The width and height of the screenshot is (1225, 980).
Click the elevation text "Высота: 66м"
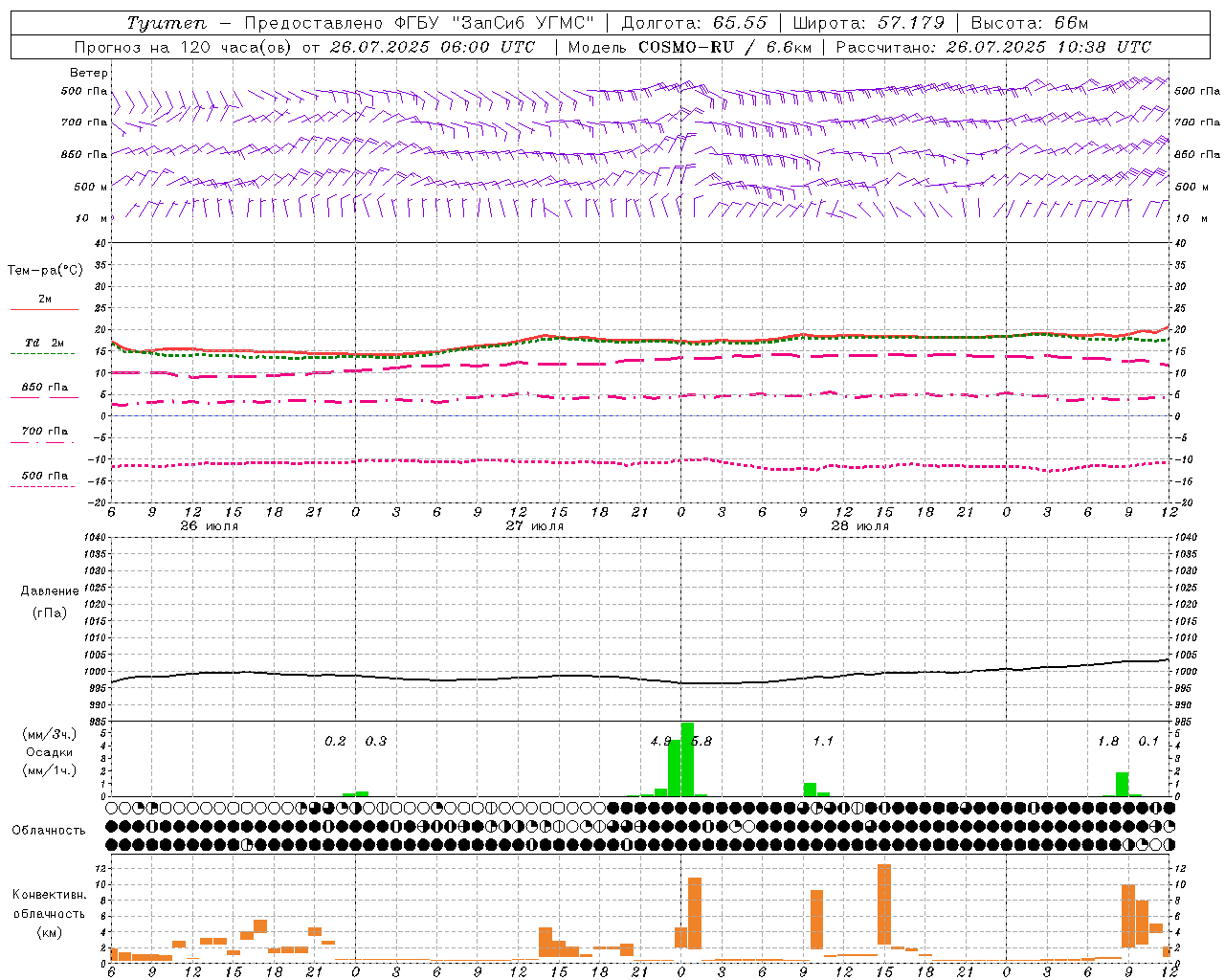[x=1030, y=23]
